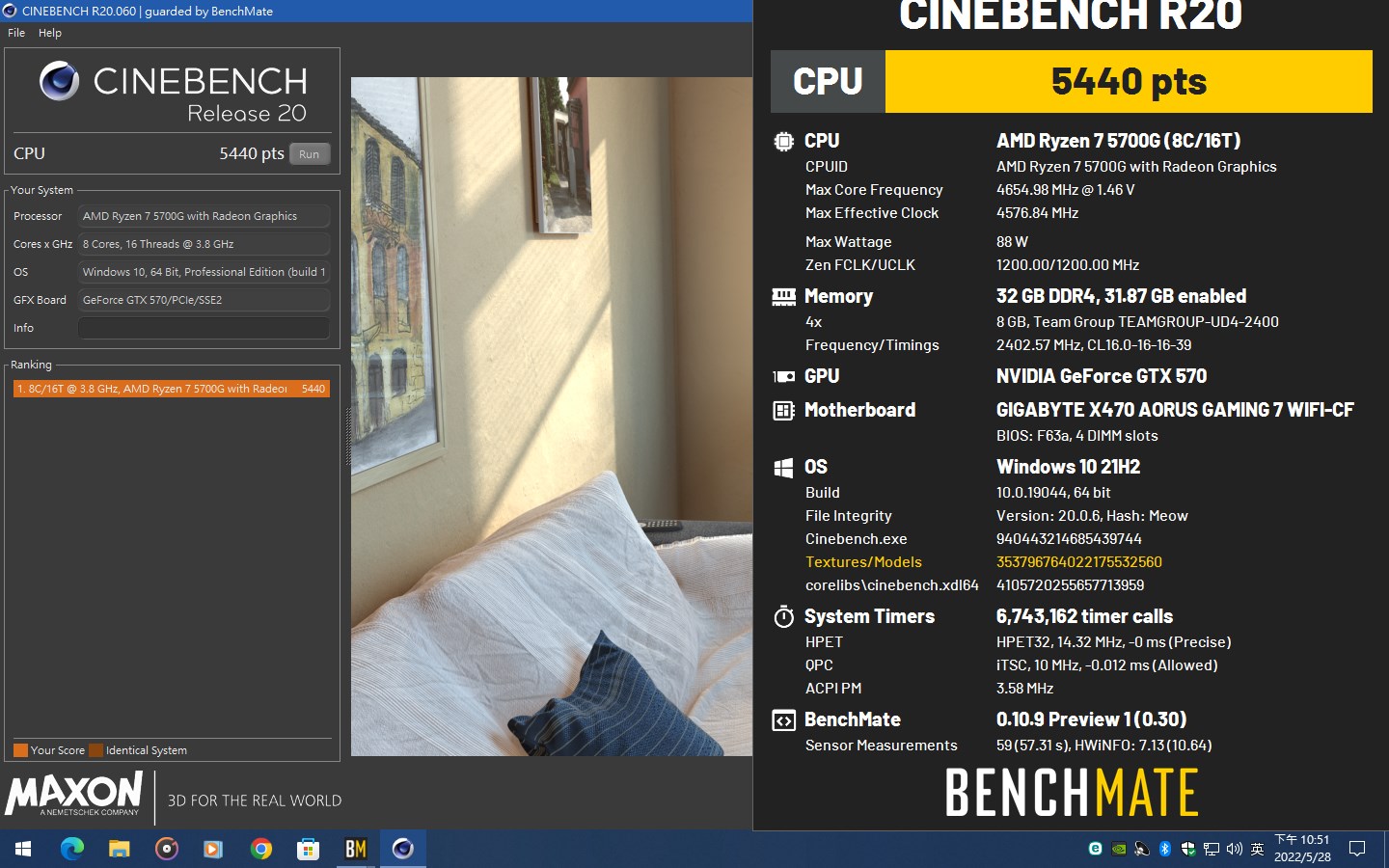This screenshot has height=868, width=1389.
Task: Select the Cores x GHz field
Action: pyautogui.click(x=204, y=244)
